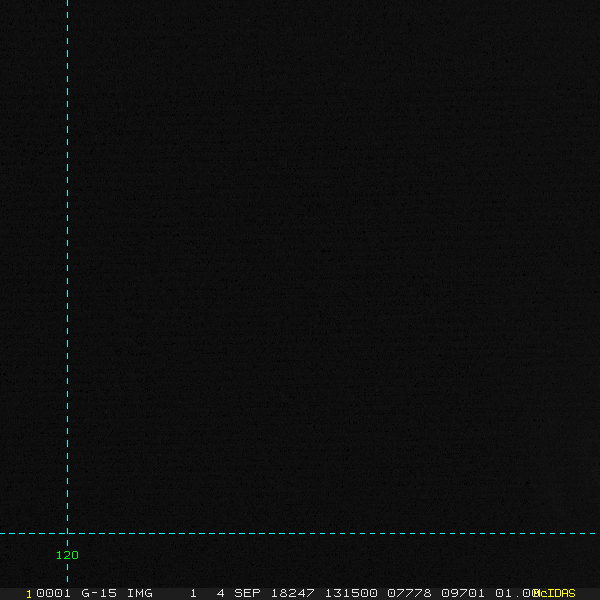Click the IMG label in status bar
This screenshot has width=600, height=600.
pos(140,593)
